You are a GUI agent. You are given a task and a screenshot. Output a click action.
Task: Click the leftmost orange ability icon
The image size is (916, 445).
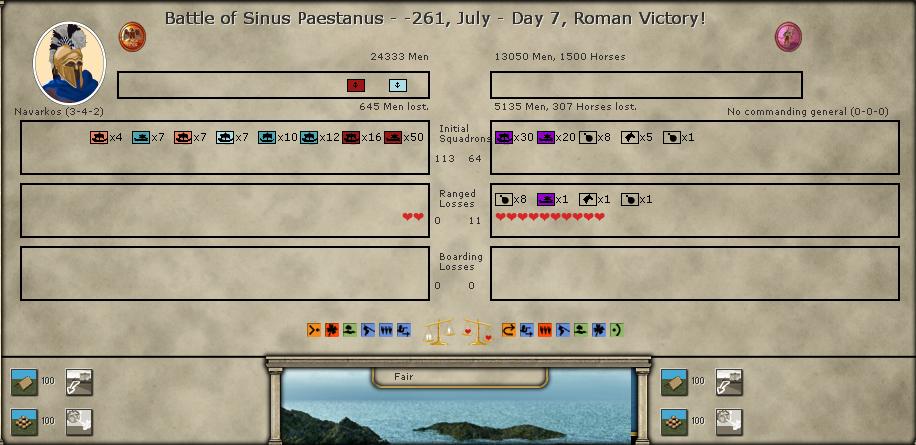[x=314, y=329]
